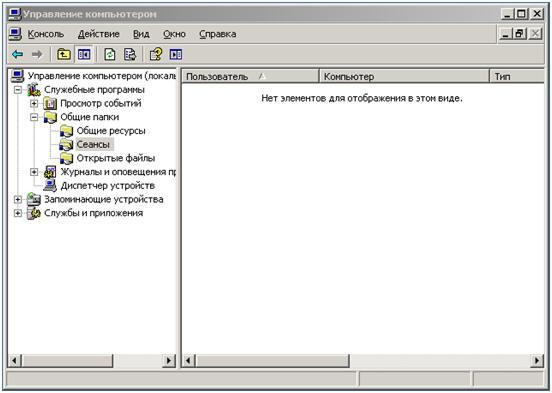
Task: Click the rightmost toolbar pane icon
Action: [176, 55]
